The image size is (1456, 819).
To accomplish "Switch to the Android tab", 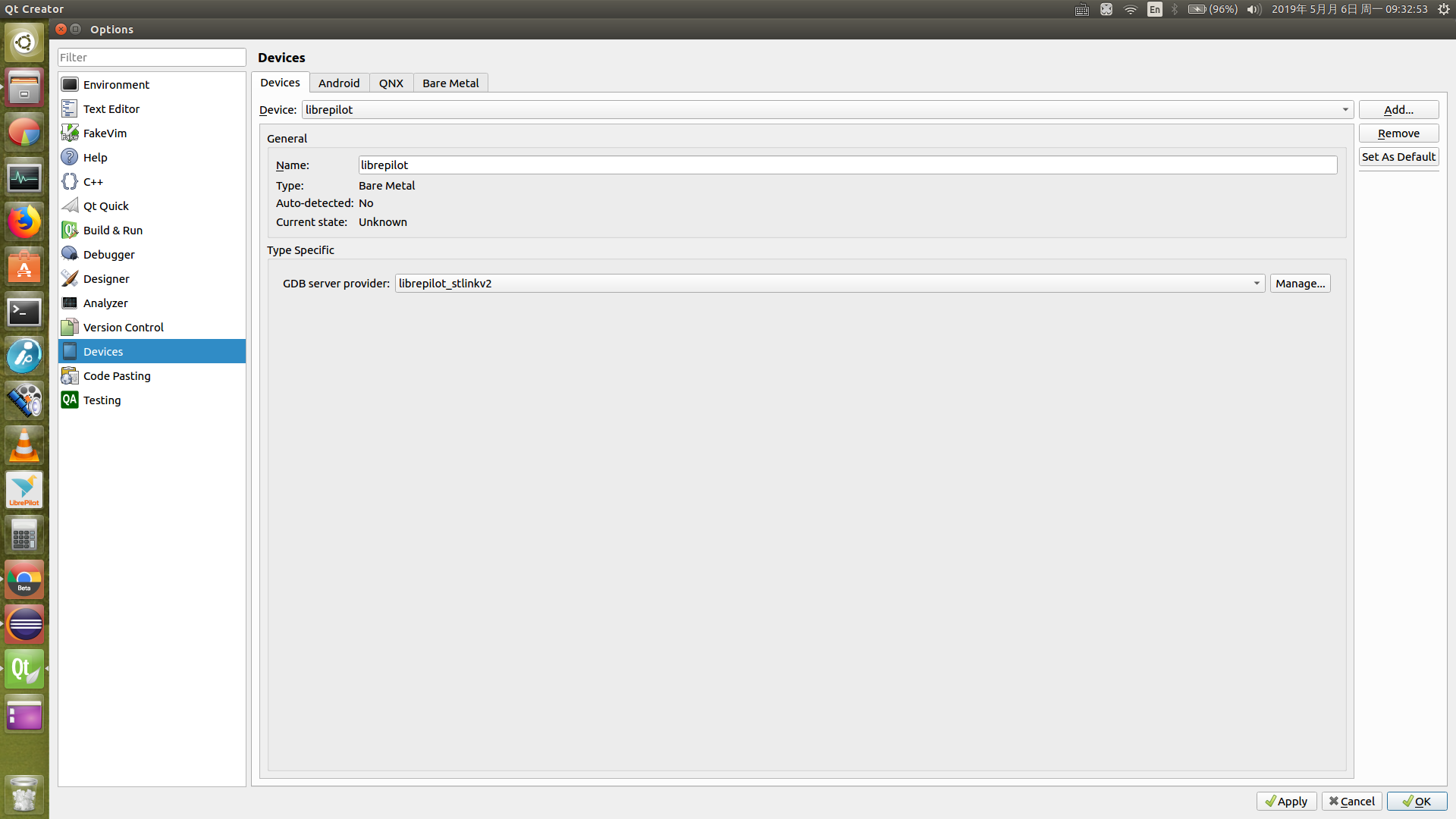I will (x=339, y=83).
